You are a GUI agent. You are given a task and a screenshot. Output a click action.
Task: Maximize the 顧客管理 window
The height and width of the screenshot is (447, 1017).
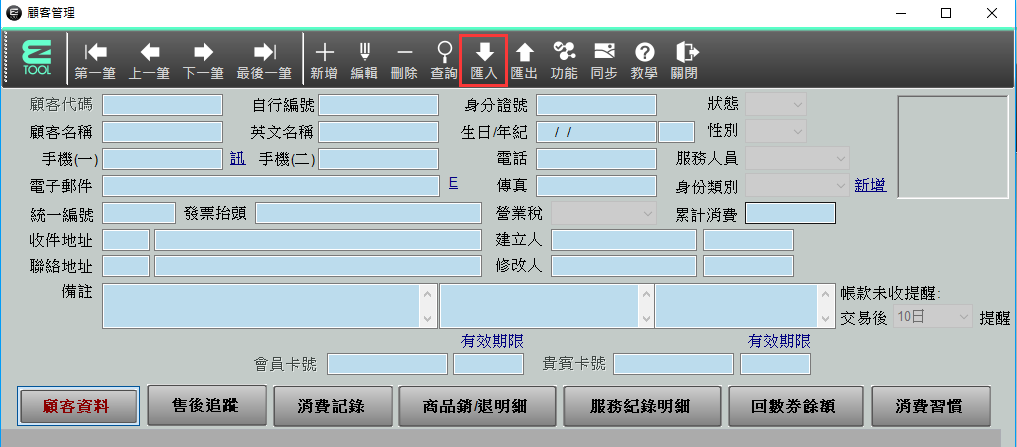(946, 13)
